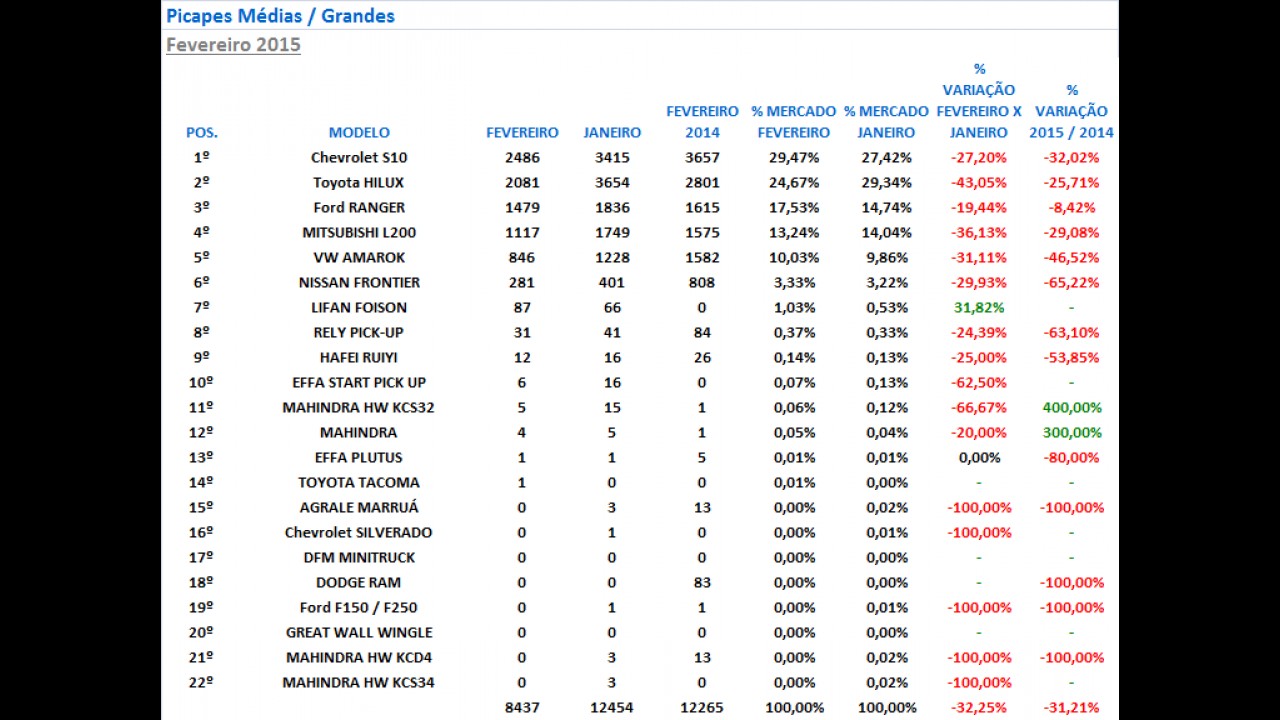Click the green 300,00% variation value
This screenshot has width=1280, height=720.
1071,432
